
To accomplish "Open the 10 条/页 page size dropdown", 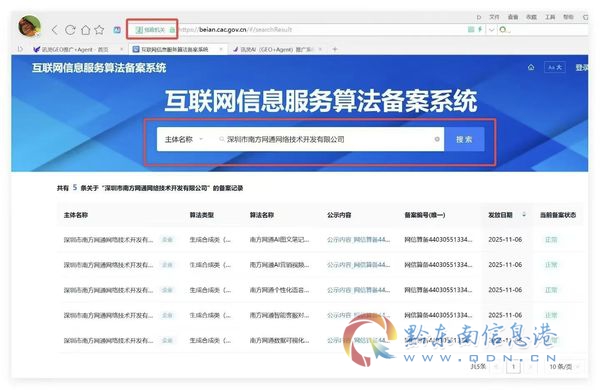I will pyautogui.click(x=564, y=367).
